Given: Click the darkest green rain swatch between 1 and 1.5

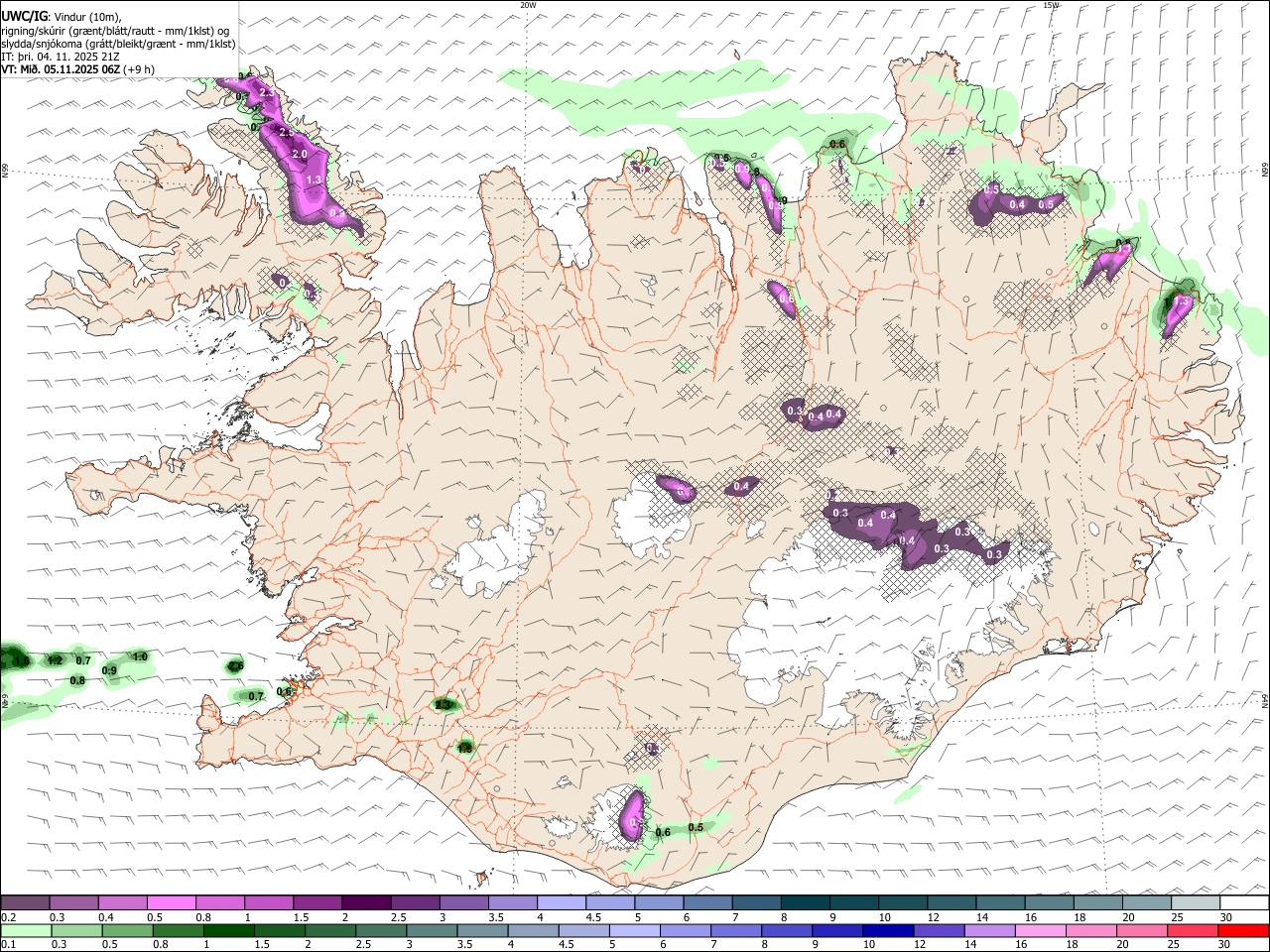Looking at the screenshot, I should tap(229, 931).
